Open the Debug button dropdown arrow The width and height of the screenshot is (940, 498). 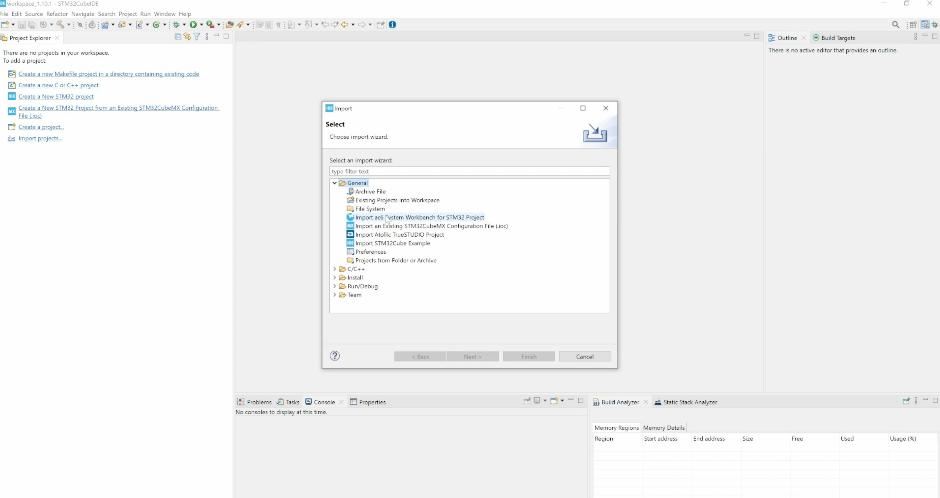pyautogui.click(x=184, y=25)
